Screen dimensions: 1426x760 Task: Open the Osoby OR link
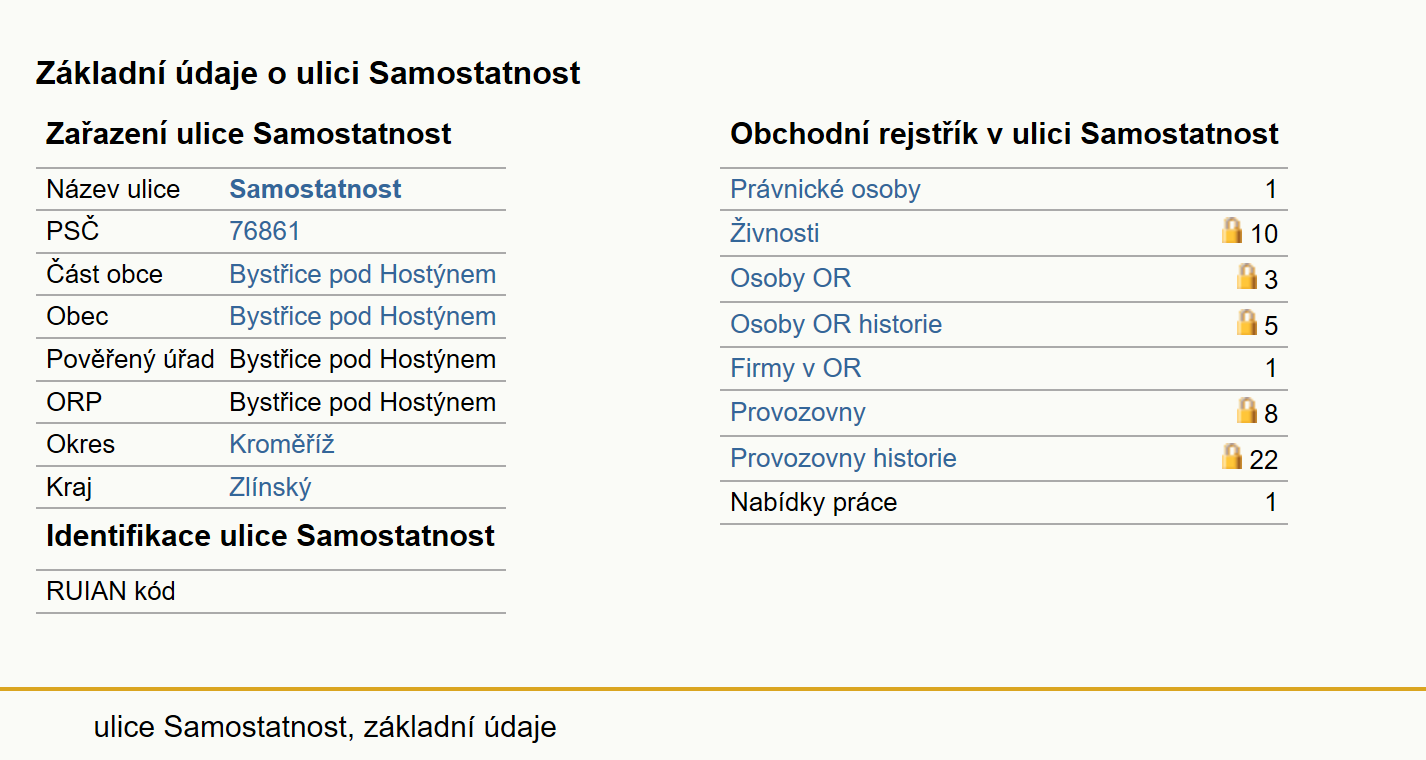point(790,278)
